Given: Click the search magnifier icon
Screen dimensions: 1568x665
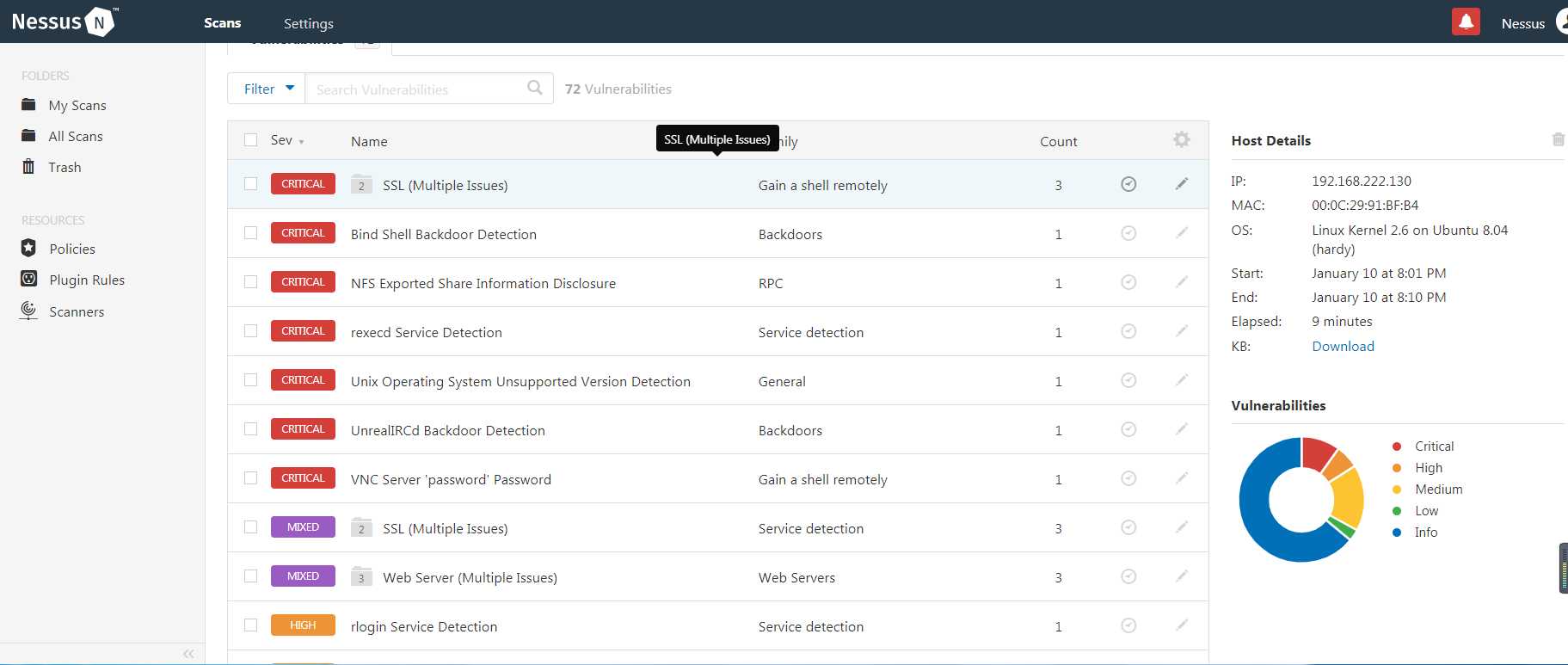Looking at the screenshot, I should [x=535, y=88].
